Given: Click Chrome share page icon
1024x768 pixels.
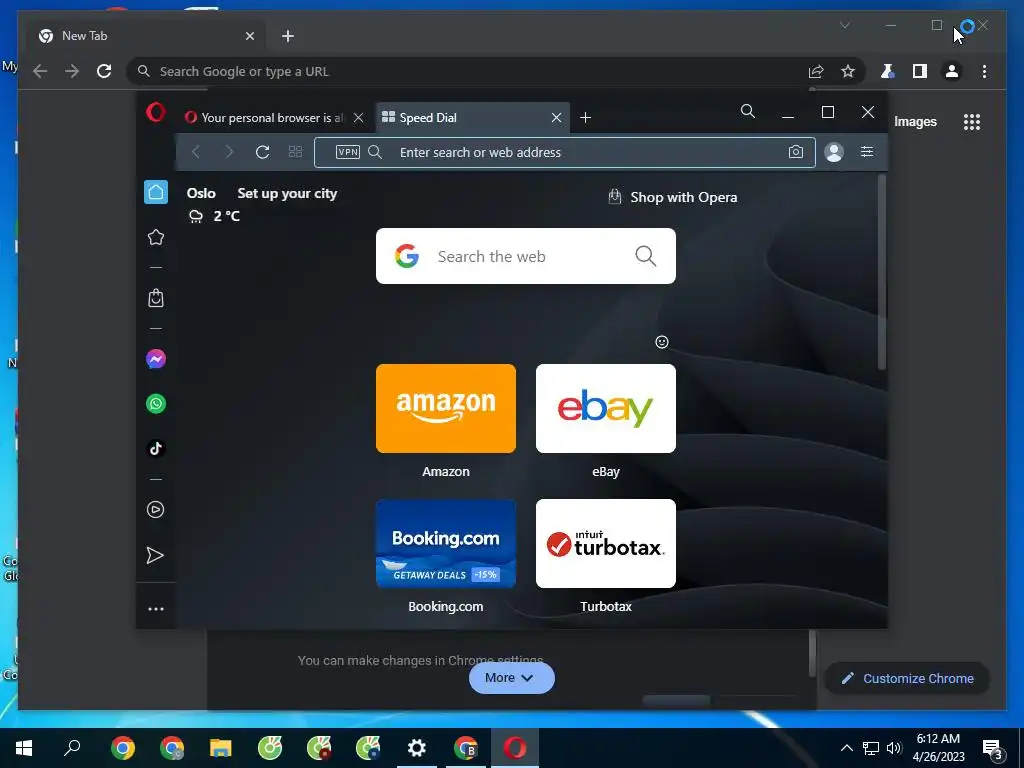Looking at the screenshot, I should pos(816,71).
